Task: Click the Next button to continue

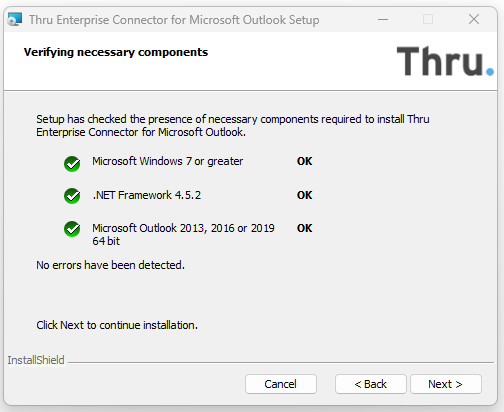Action: pos(446,384)
